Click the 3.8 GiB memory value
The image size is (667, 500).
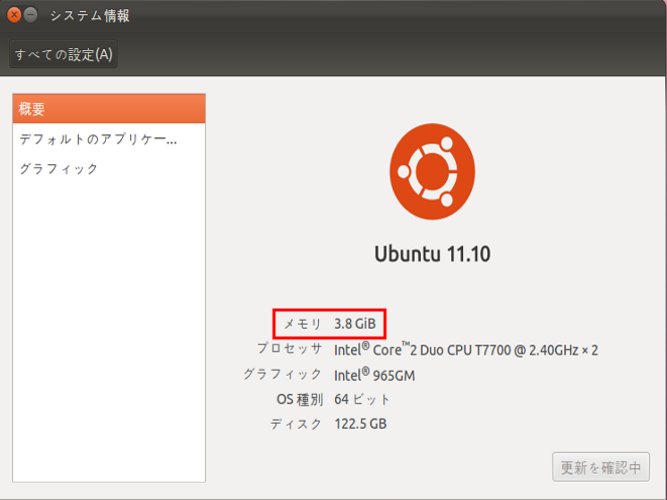tap(355, 324)
